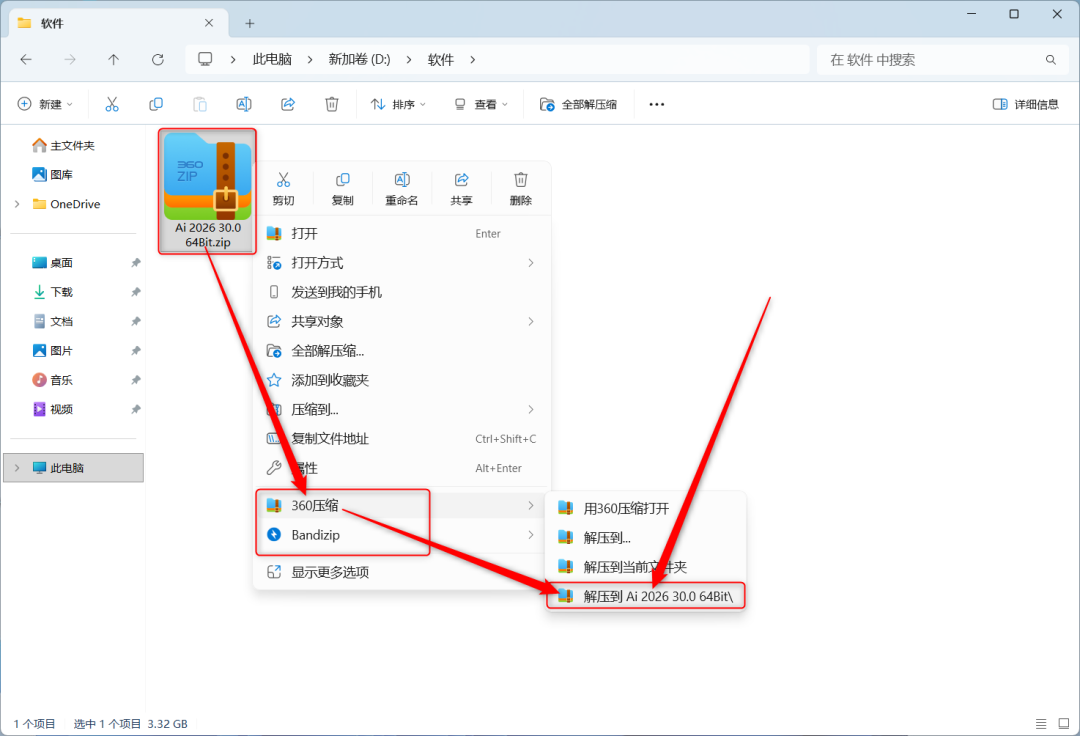
Task: Click the Copy icon in the toolbar
Action: click(156, 104)
